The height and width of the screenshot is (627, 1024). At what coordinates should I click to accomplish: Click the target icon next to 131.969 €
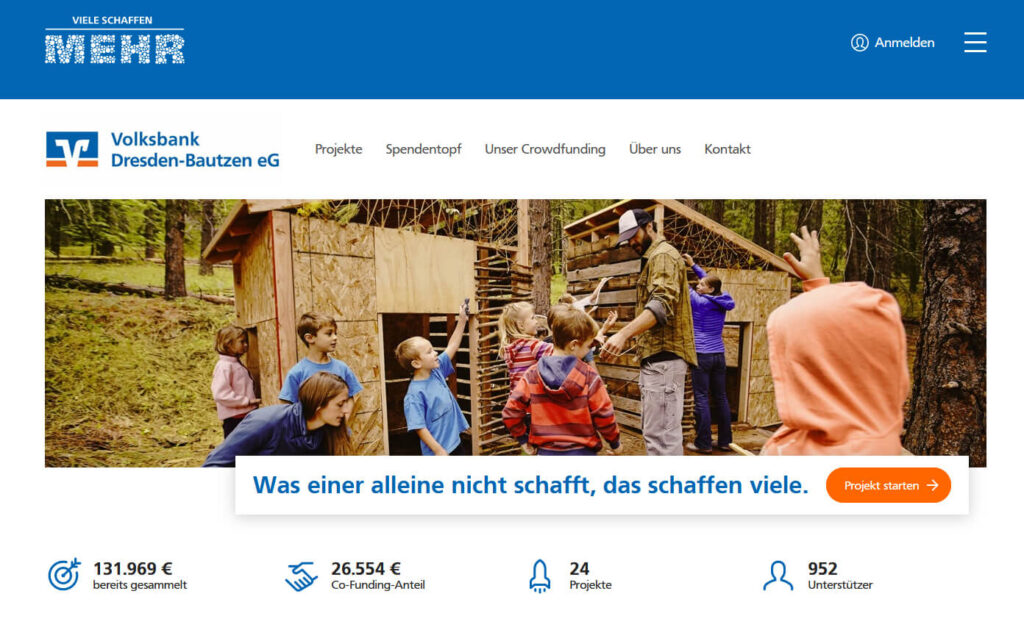[x=64, y=575]
